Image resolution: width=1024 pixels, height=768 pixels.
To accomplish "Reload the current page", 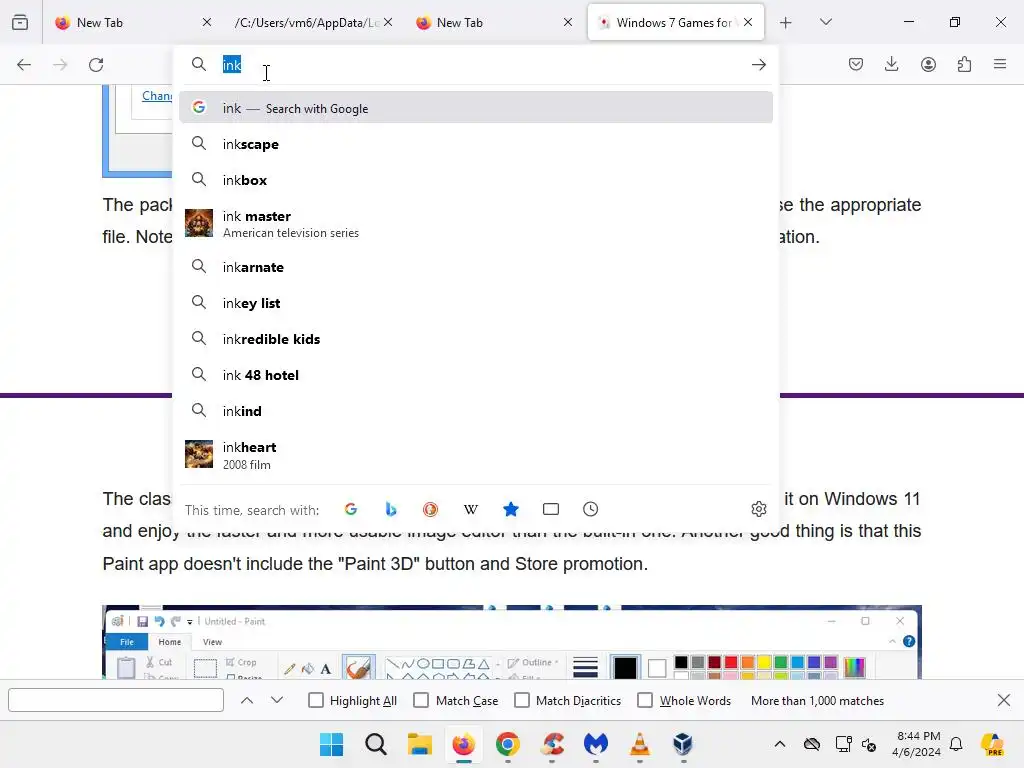I will tap(96, 65).
